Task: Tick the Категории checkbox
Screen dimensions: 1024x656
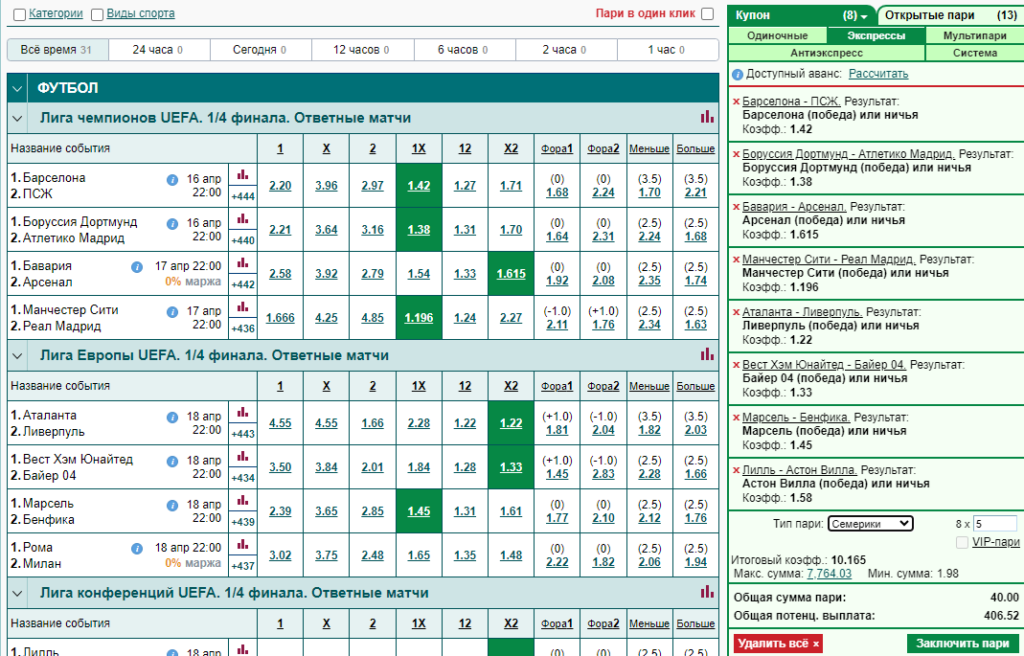Action: pyautogui.click(x=20, y=14)
